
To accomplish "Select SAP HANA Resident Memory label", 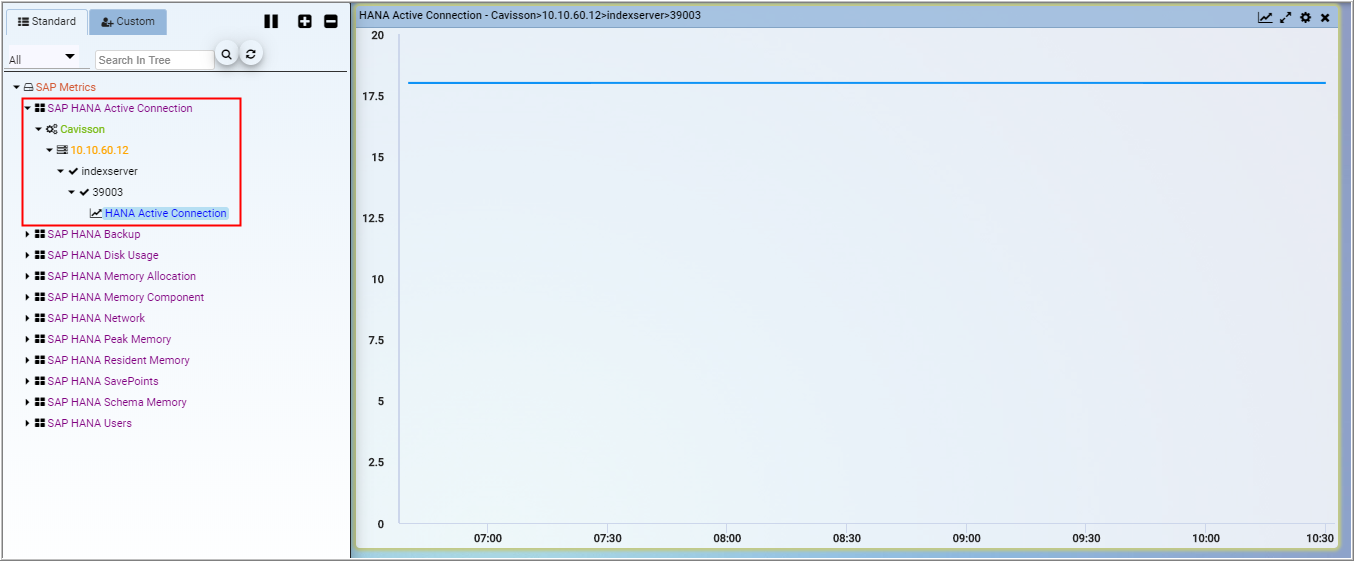I will [x=118, y=360].
